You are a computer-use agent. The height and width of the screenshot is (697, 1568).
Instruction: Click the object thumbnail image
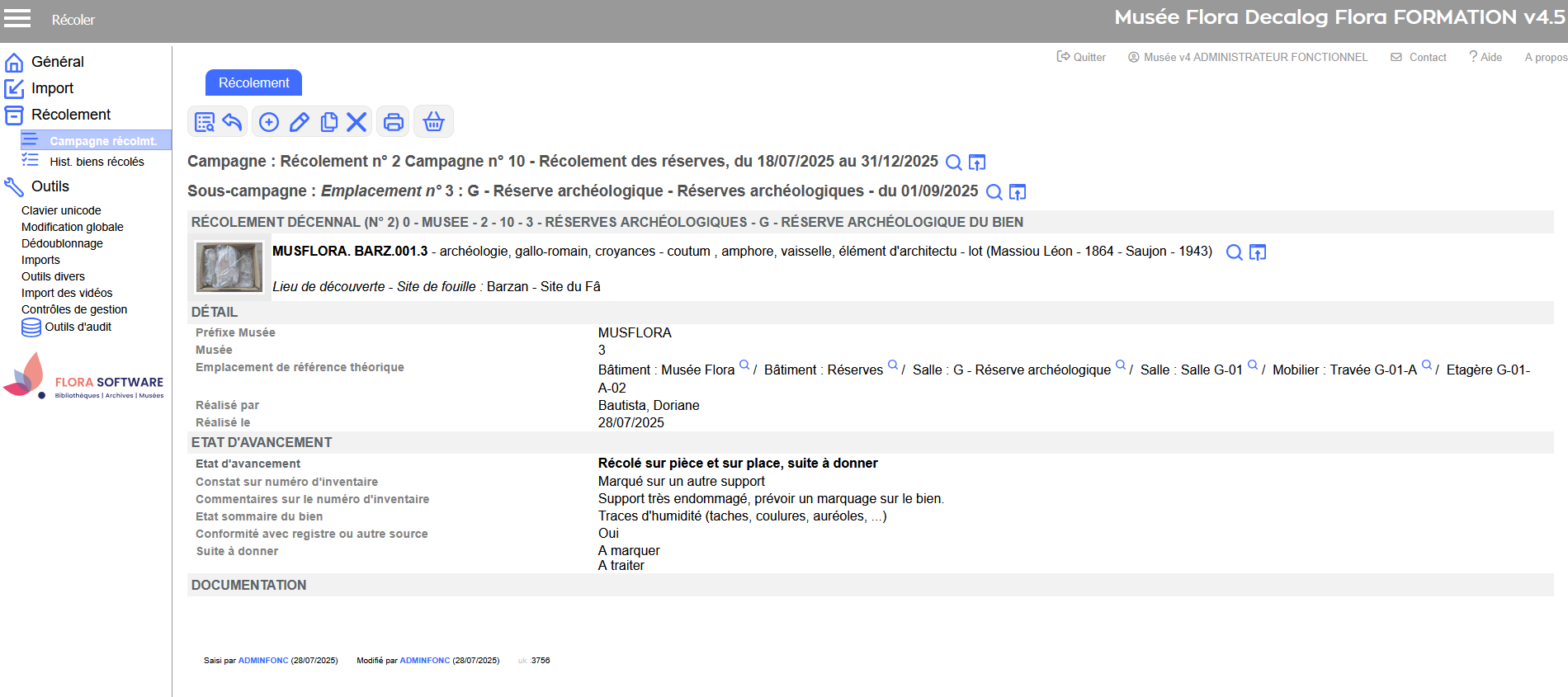click(229, 266)
